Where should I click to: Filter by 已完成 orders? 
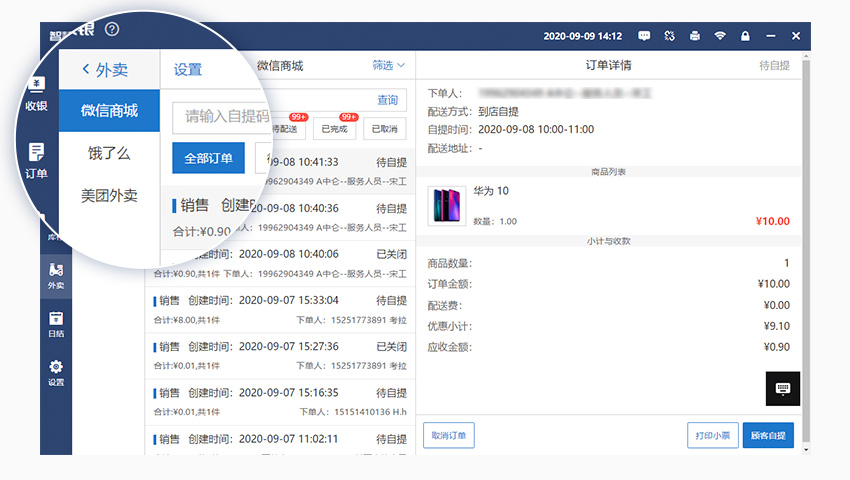tap(334, 129)
